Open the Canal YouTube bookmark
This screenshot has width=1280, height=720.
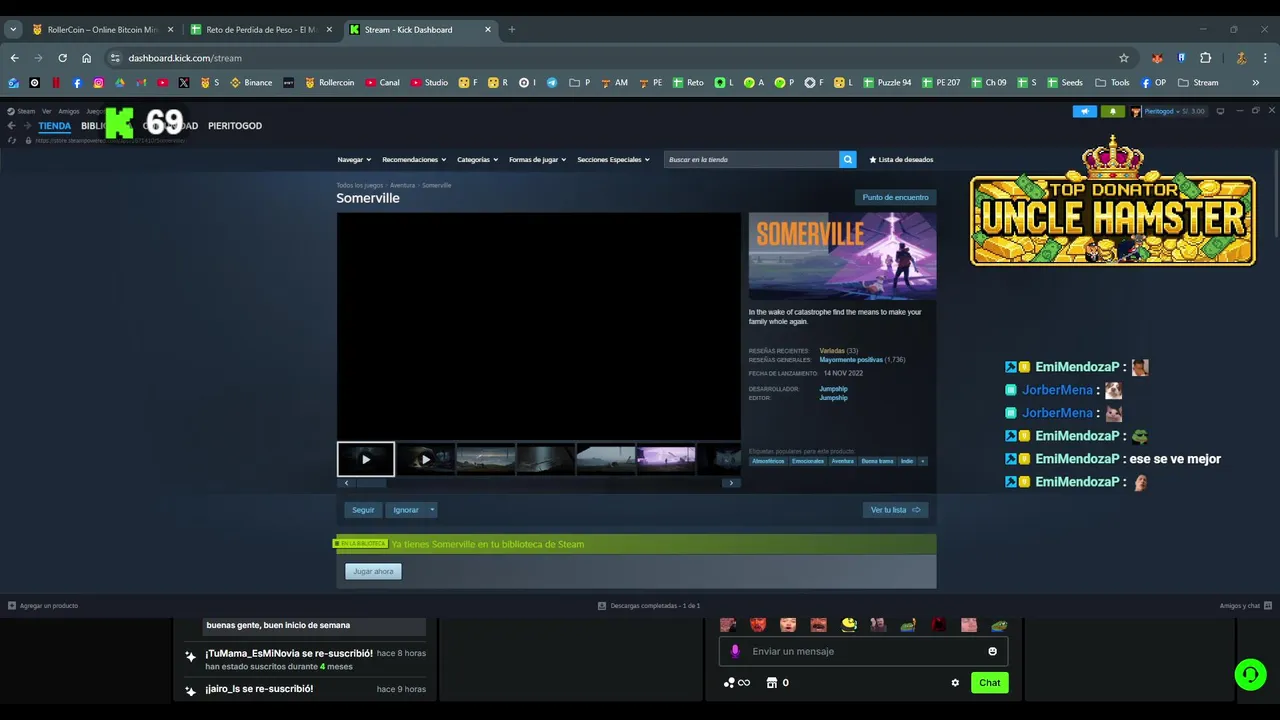tap(382, 83)
